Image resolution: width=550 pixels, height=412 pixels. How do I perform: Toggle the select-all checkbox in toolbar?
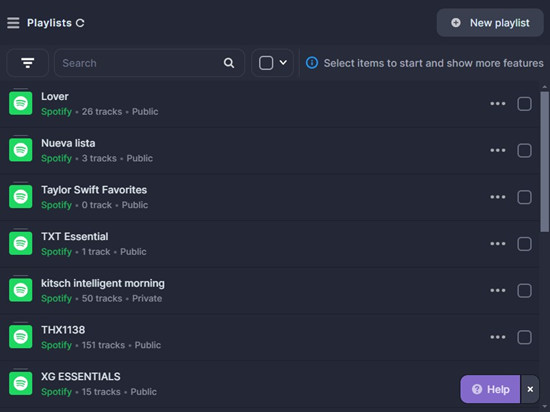266,63
